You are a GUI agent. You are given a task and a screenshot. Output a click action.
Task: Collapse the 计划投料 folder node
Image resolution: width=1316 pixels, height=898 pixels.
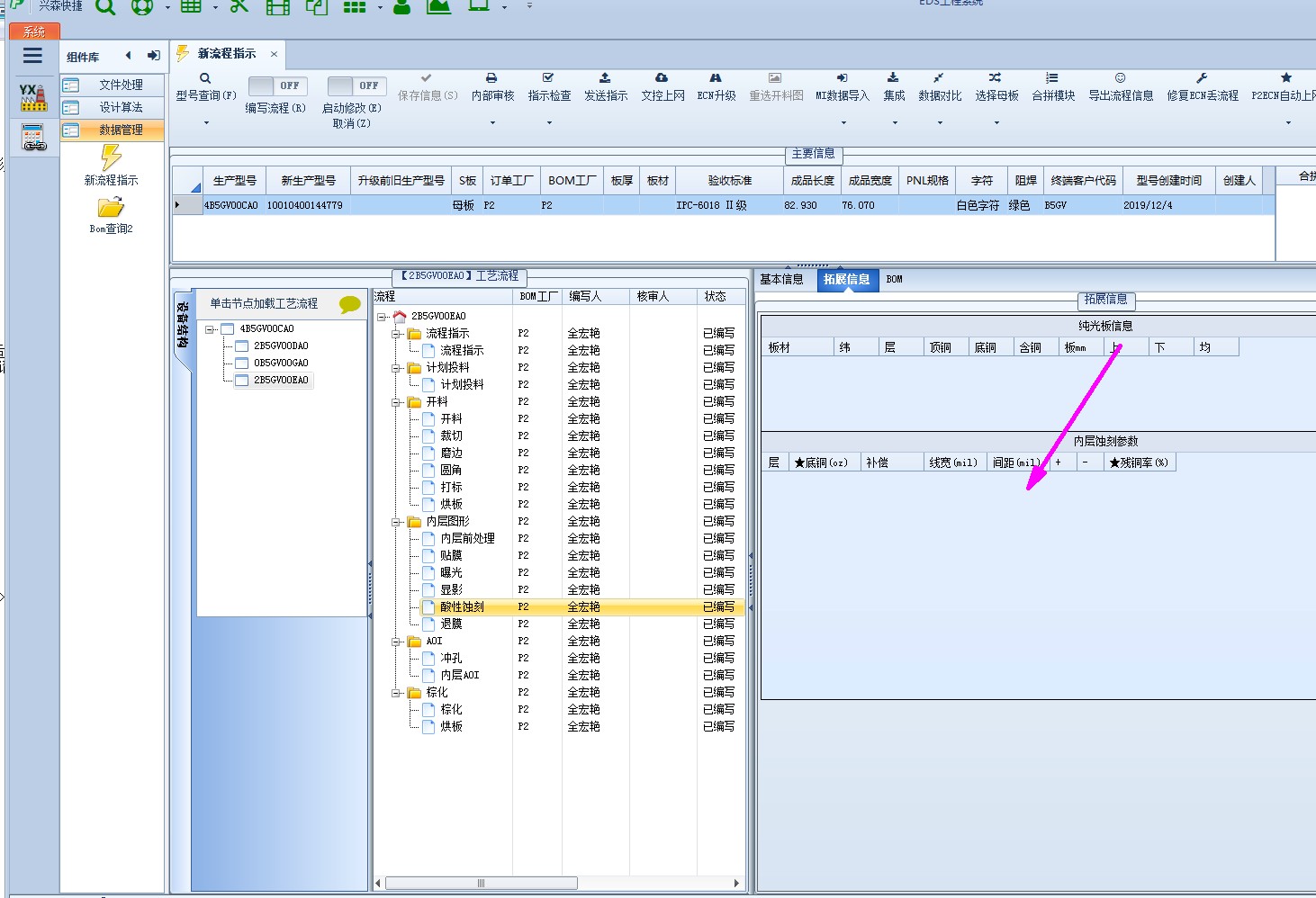click(396, 368)
